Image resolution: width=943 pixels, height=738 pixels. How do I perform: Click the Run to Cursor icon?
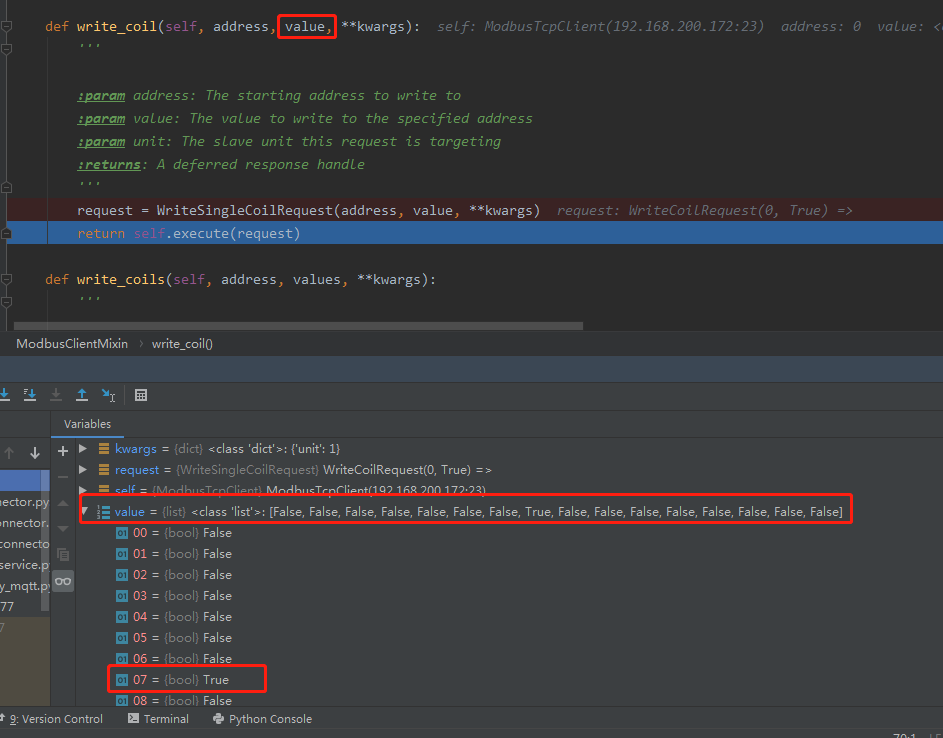tap(108, 395)
